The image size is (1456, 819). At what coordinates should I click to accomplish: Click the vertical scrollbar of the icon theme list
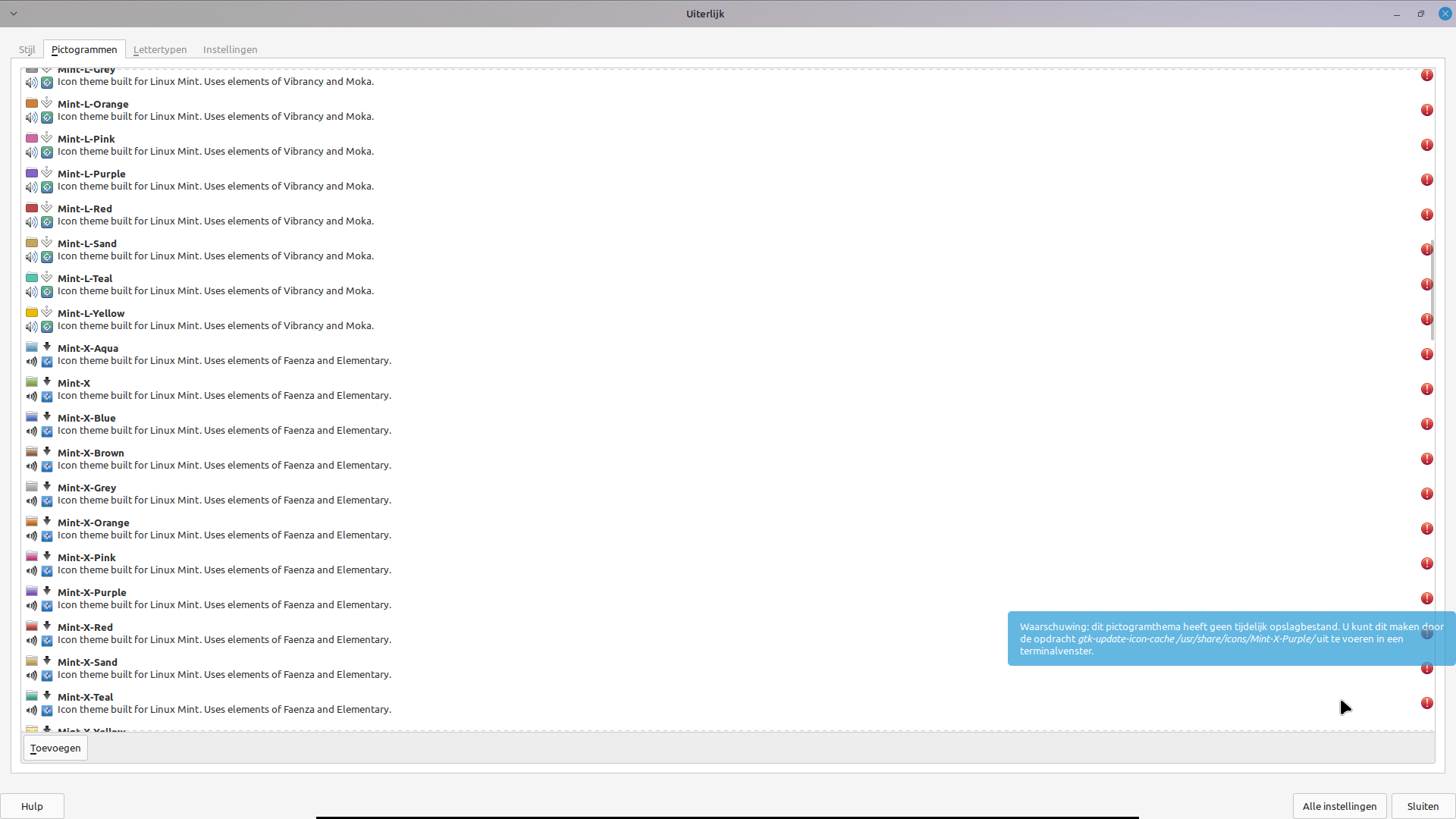click(1432, 290)
